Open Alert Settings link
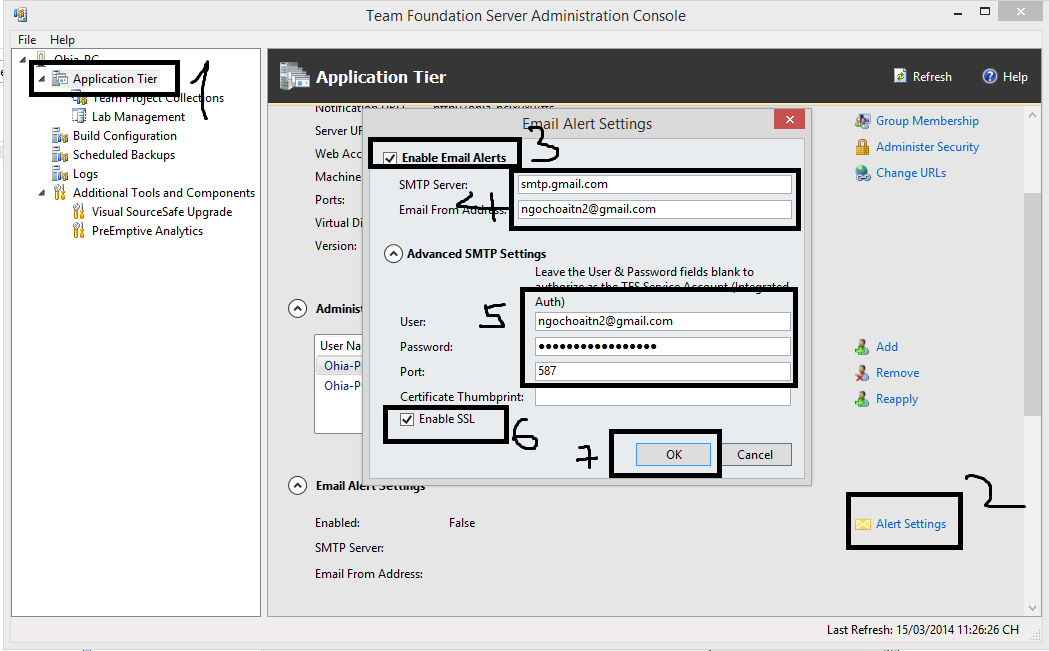Screen dimensions: 1049x651 tap(911, 524)
